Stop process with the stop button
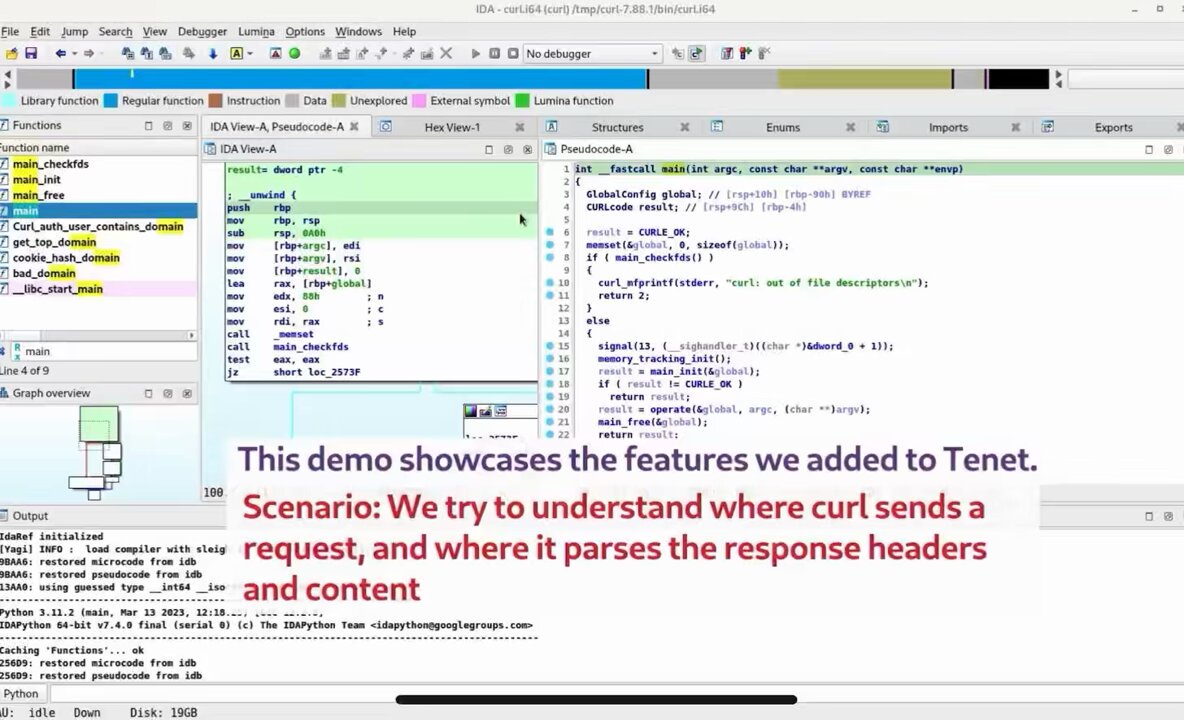Image resolution: width=1184 pixels, height=720 pixels. tap(513, 54)
